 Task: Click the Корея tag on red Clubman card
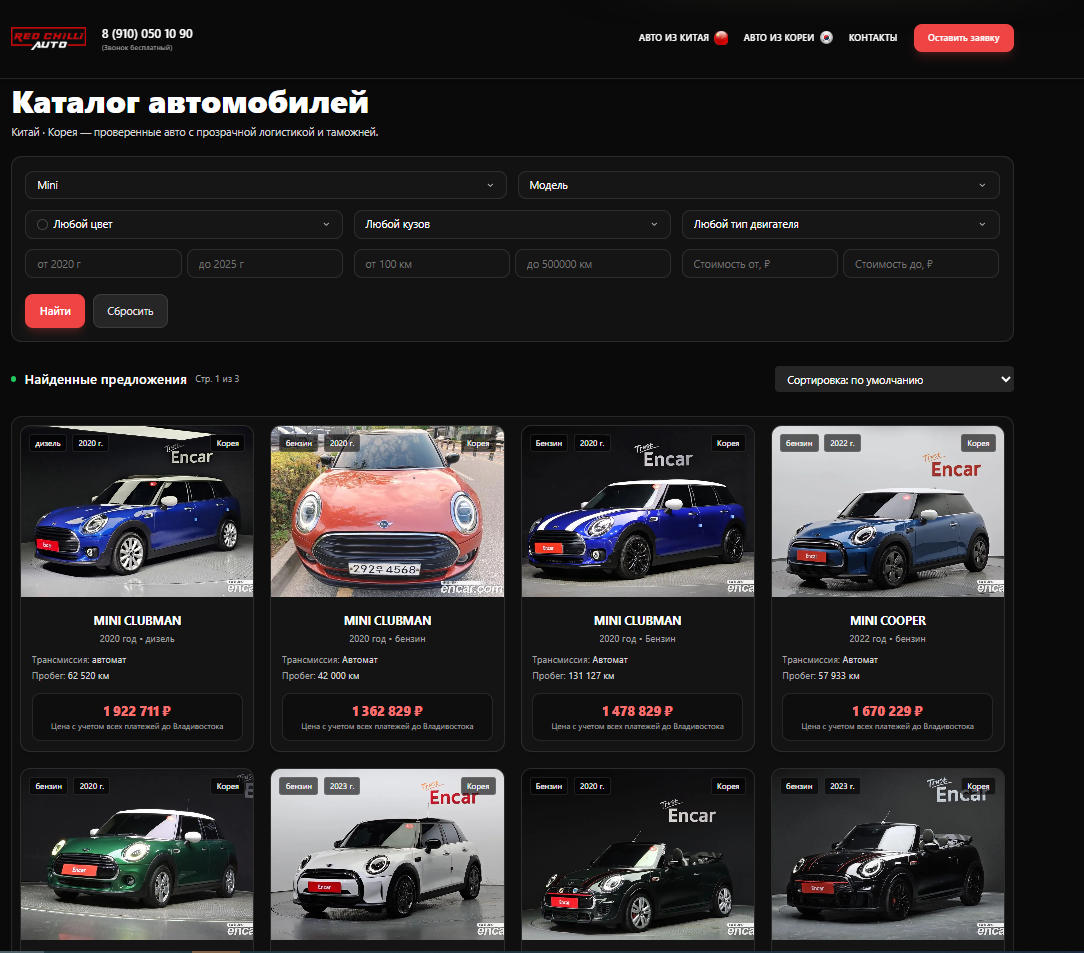coord(478,443)
